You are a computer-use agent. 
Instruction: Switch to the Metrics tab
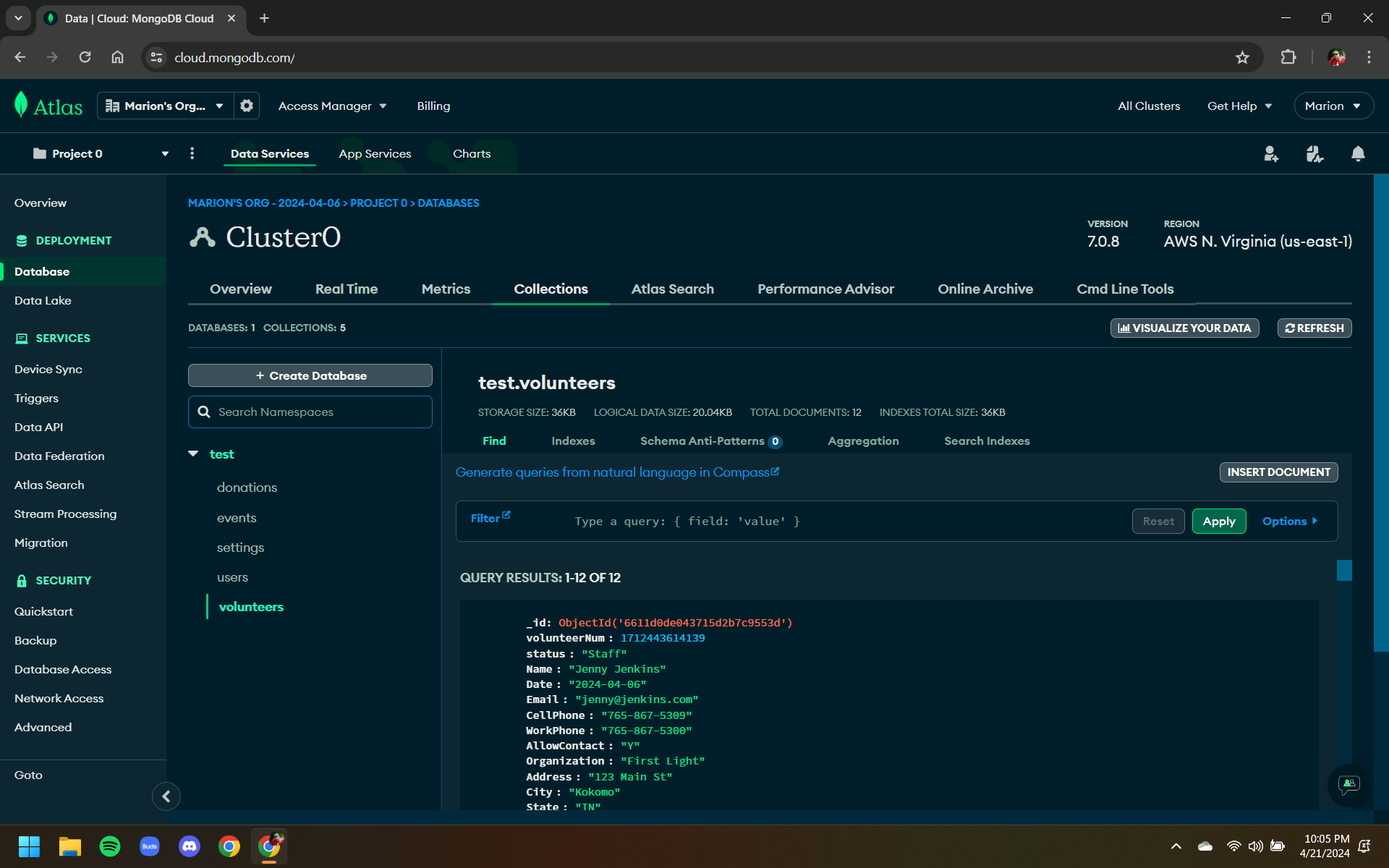(x=446, y=289)
